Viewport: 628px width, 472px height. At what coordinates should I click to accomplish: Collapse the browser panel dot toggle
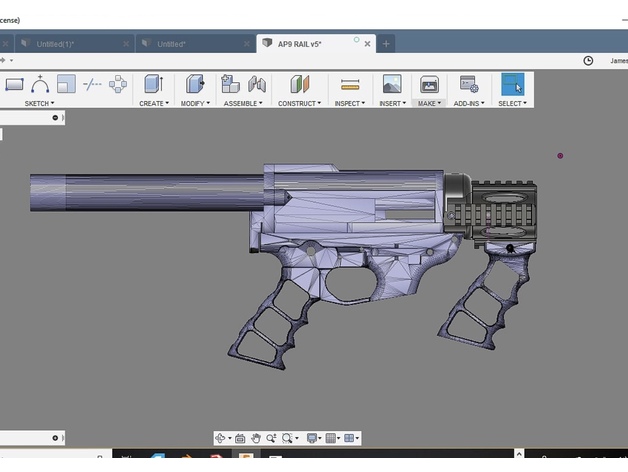(55, 117)
